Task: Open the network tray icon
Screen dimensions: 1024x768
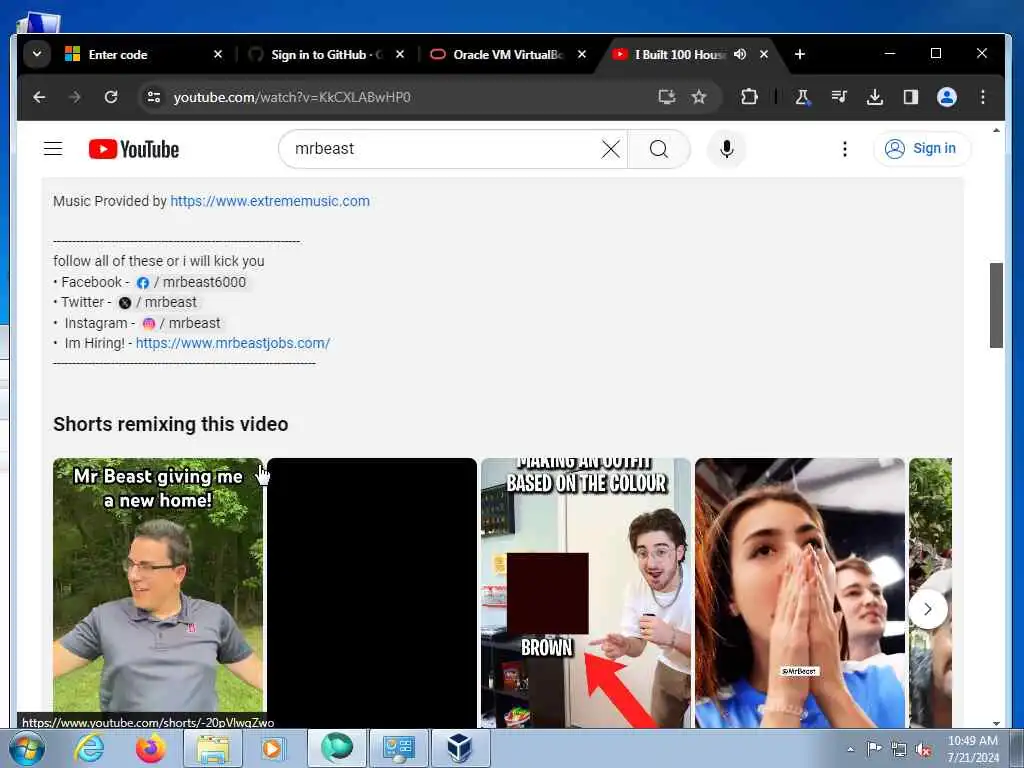Action: (x=899, y=750)
